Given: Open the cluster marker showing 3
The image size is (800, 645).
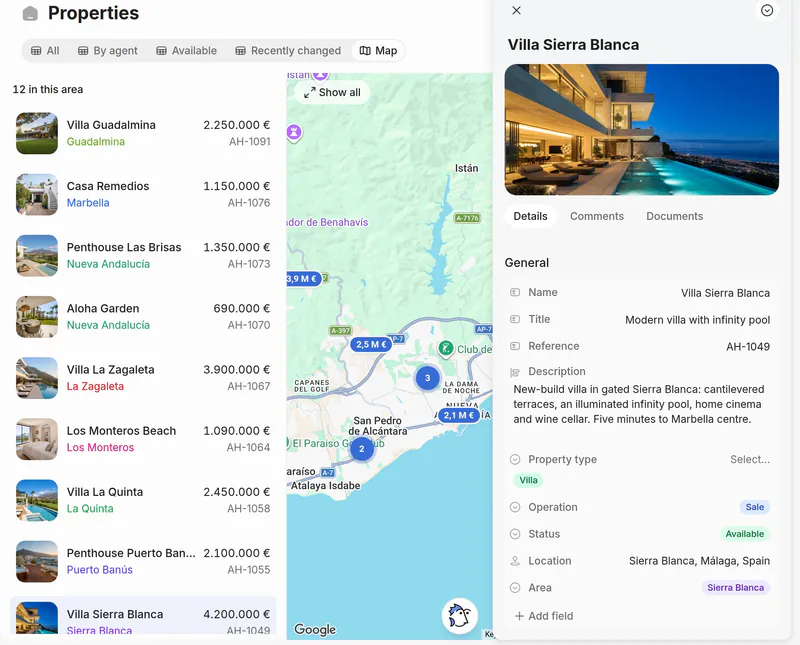Looking at the screenshot, I should tap(428, 378).
